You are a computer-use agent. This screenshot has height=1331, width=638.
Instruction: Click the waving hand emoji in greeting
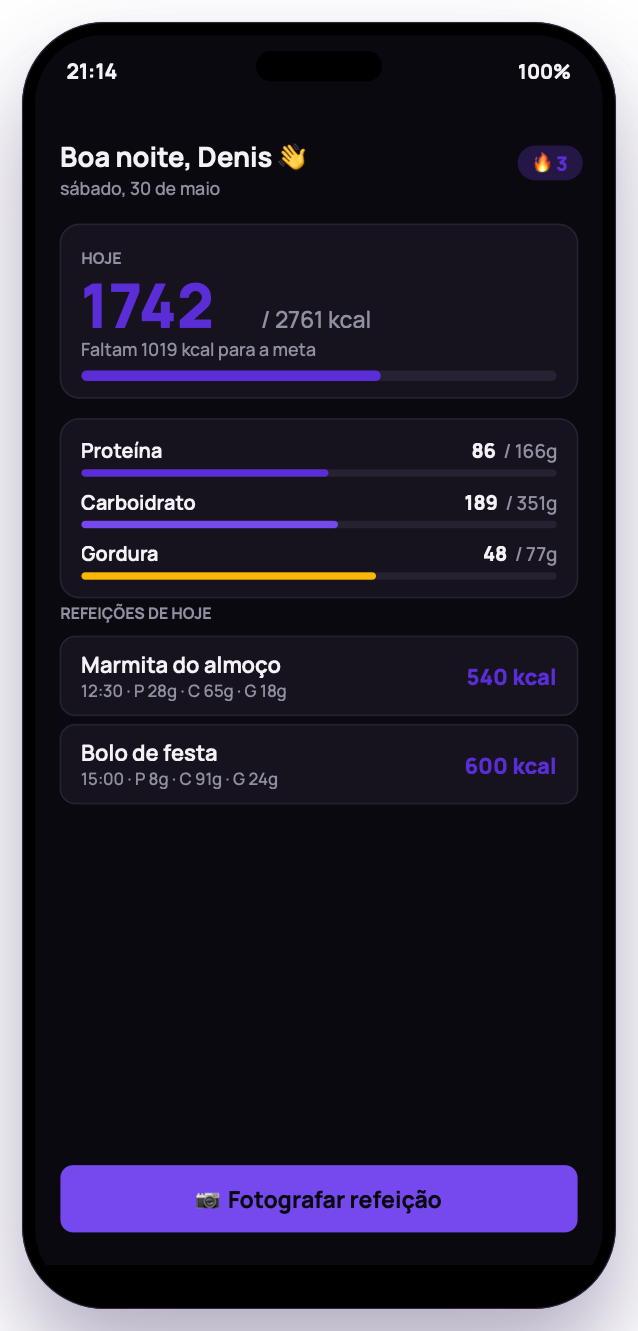[292, 158]
